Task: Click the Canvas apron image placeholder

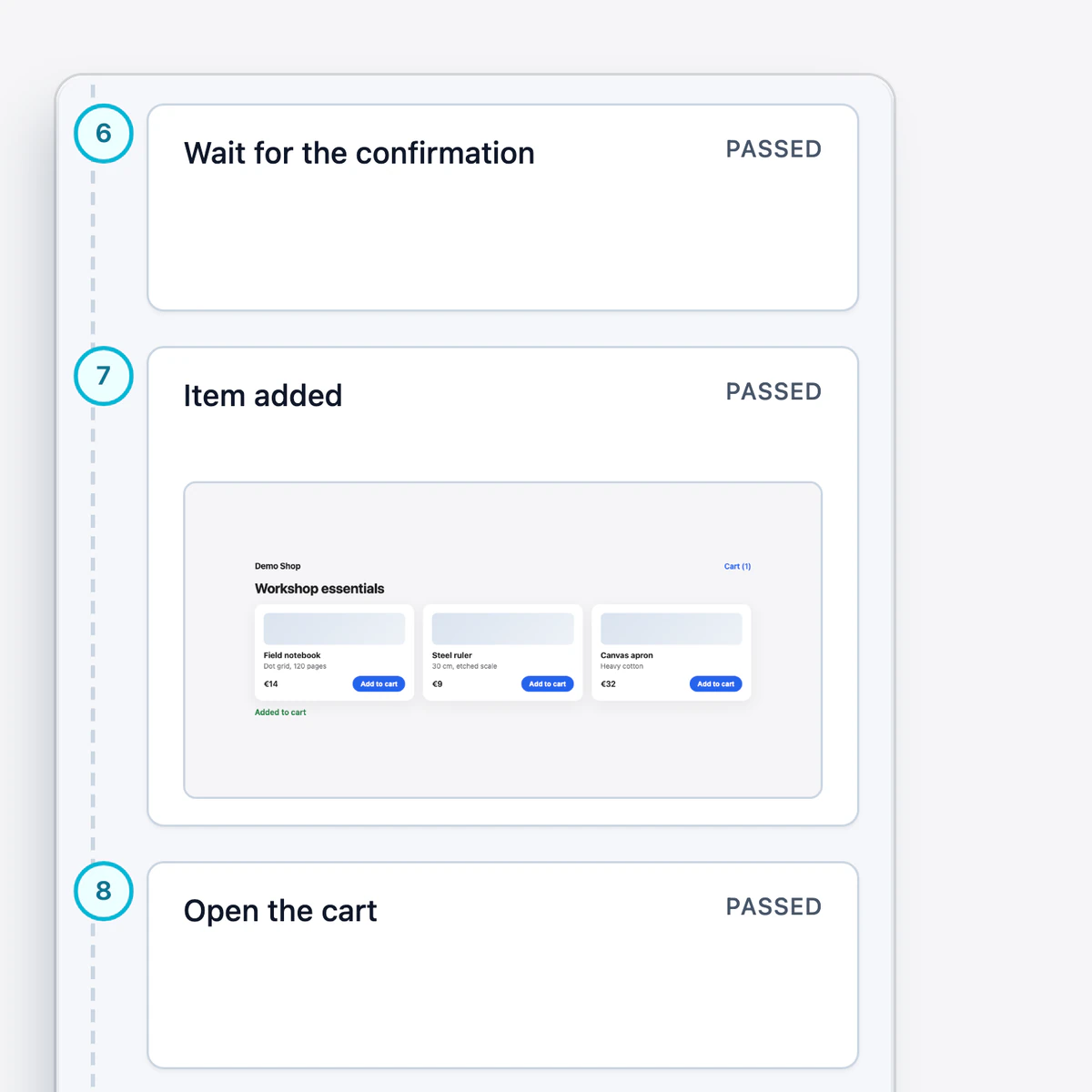Action: (x=672, y=629)
